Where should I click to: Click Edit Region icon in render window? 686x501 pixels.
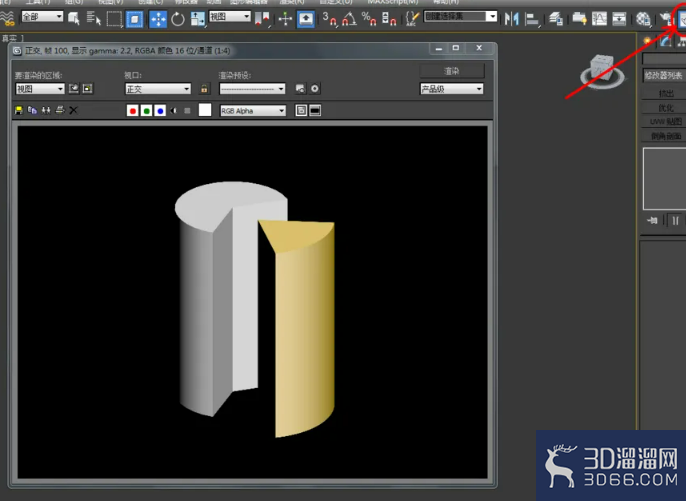click(x=74, y=89)
